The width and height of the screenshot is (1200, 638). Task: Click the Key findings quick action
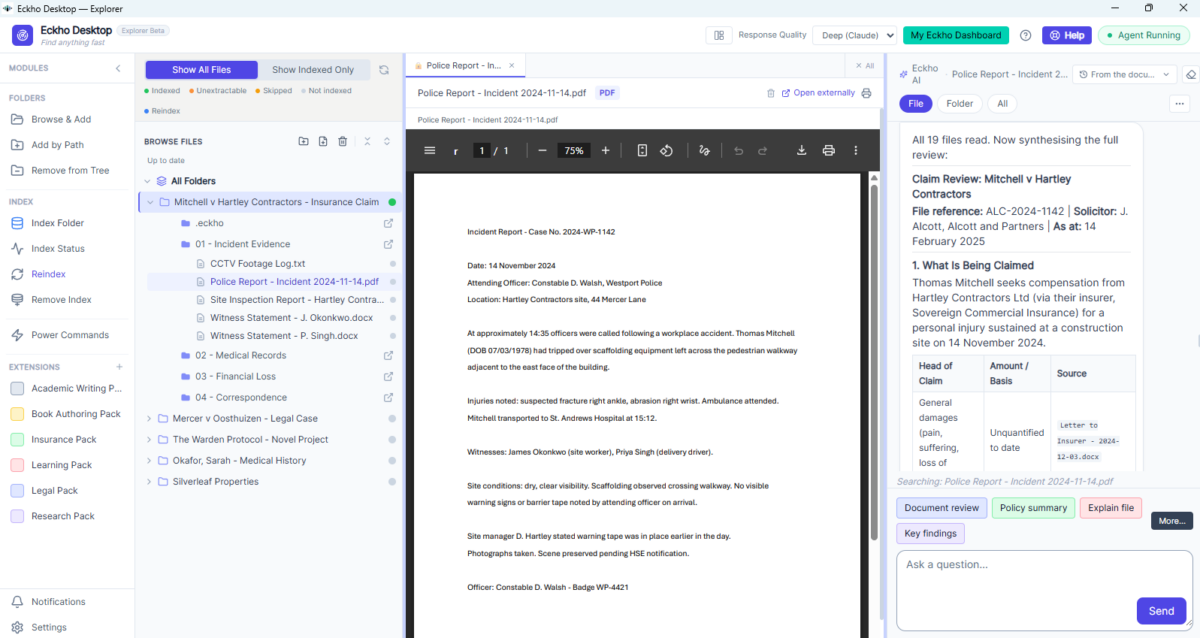[x=931, y=534]
